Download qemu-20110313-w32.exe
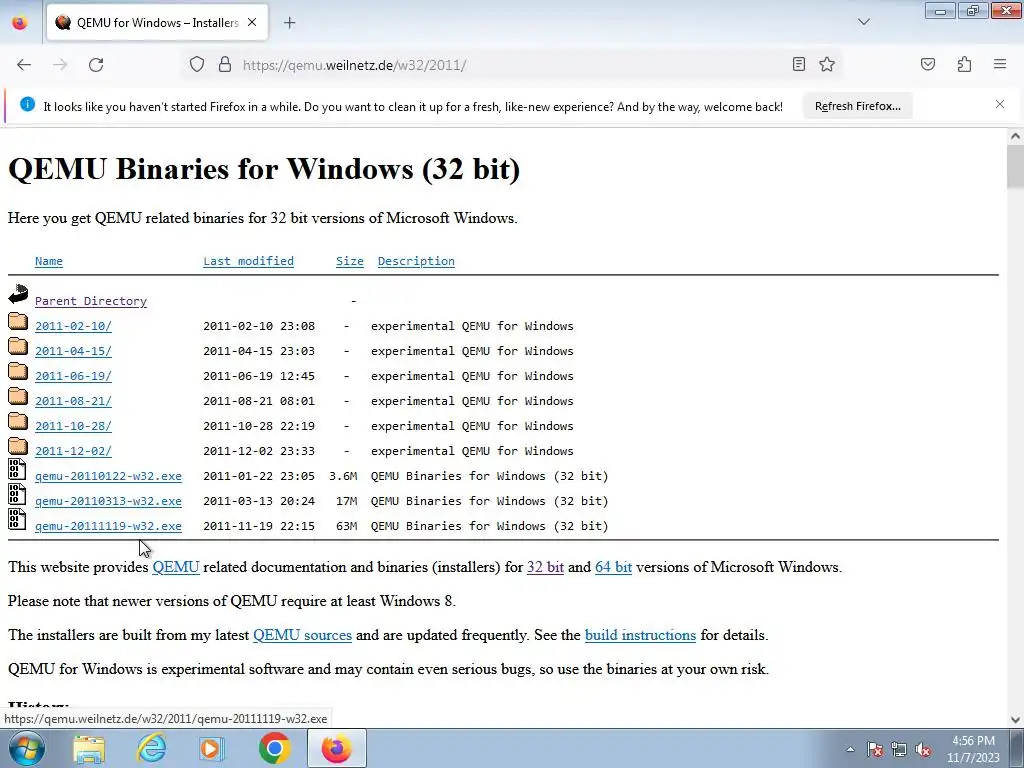The image size is (1024, 768). click(108, 502)
